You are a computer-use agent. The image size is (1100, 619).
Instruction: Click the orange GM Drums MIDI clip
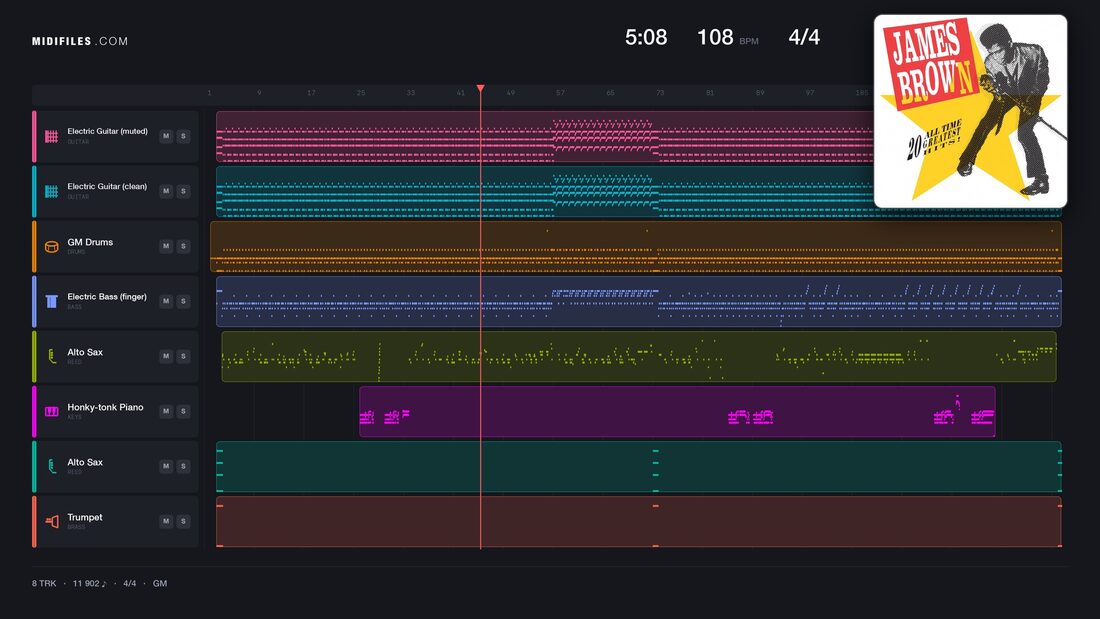pos(636,246)
